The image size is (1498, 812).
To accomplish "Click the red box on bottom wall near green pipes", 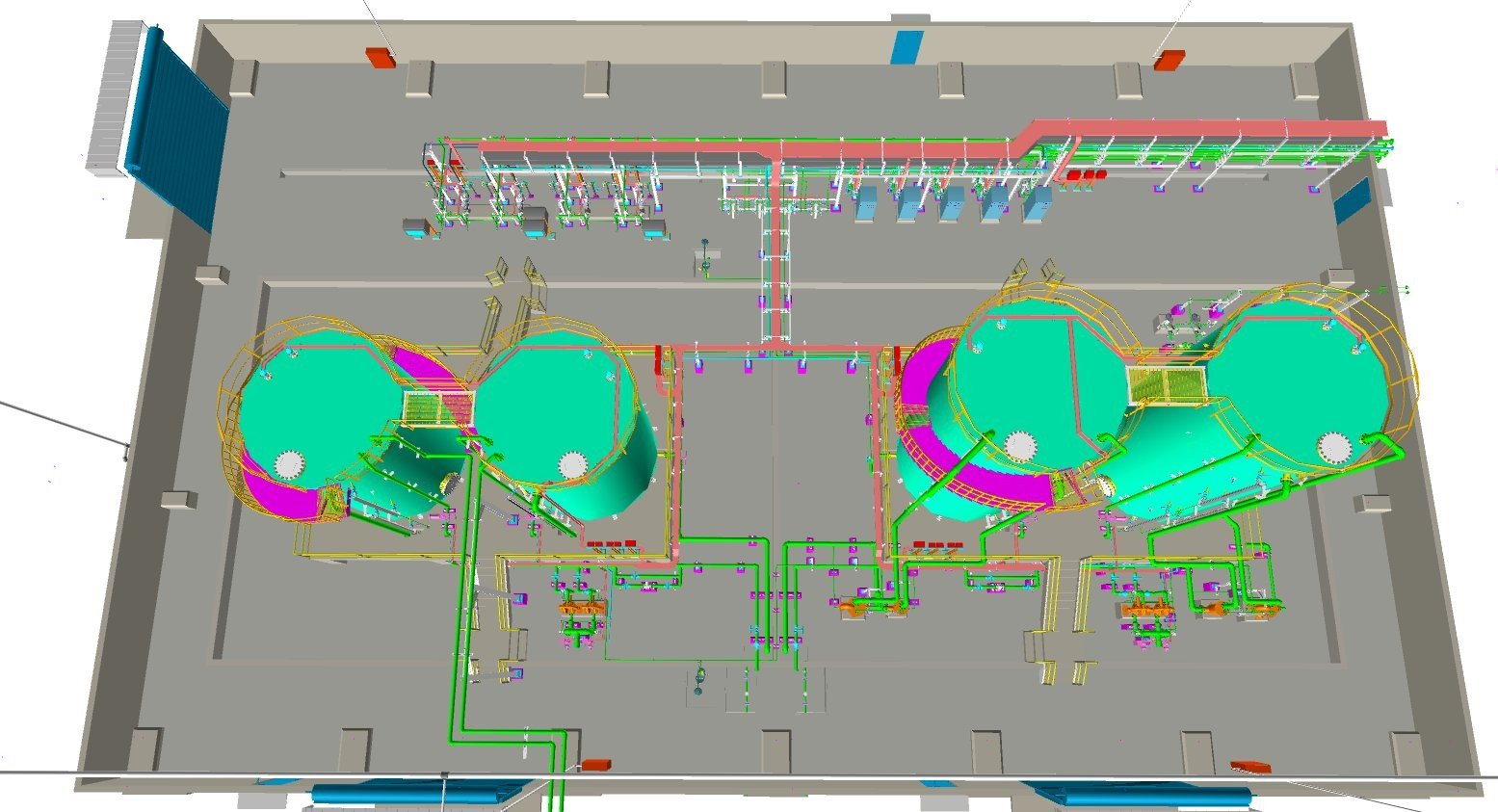I will pyautogui.click(x=595, y=765).
